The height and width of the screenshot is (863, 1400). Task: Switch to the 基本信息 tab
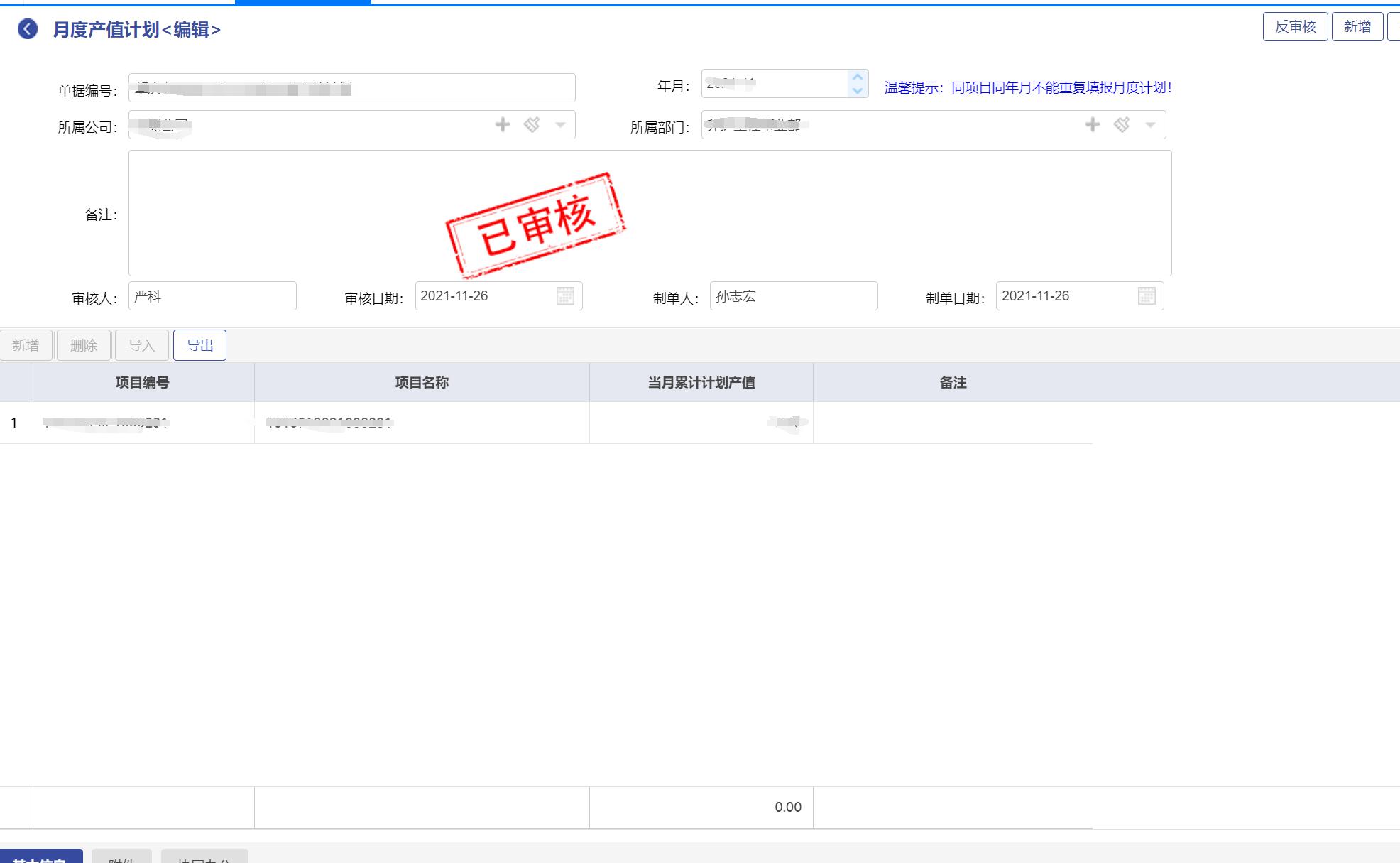(40, 857)
